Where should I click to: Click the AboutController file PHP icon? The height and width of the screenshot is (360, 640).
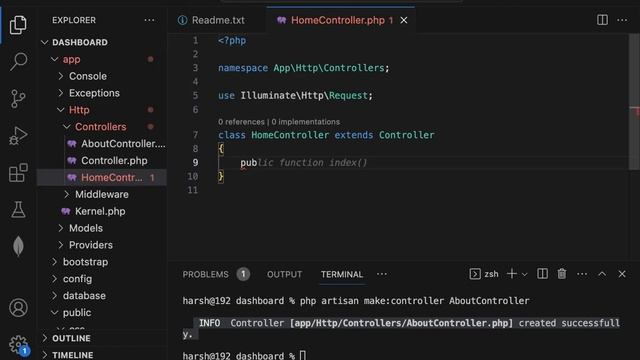tap(72, 144)
